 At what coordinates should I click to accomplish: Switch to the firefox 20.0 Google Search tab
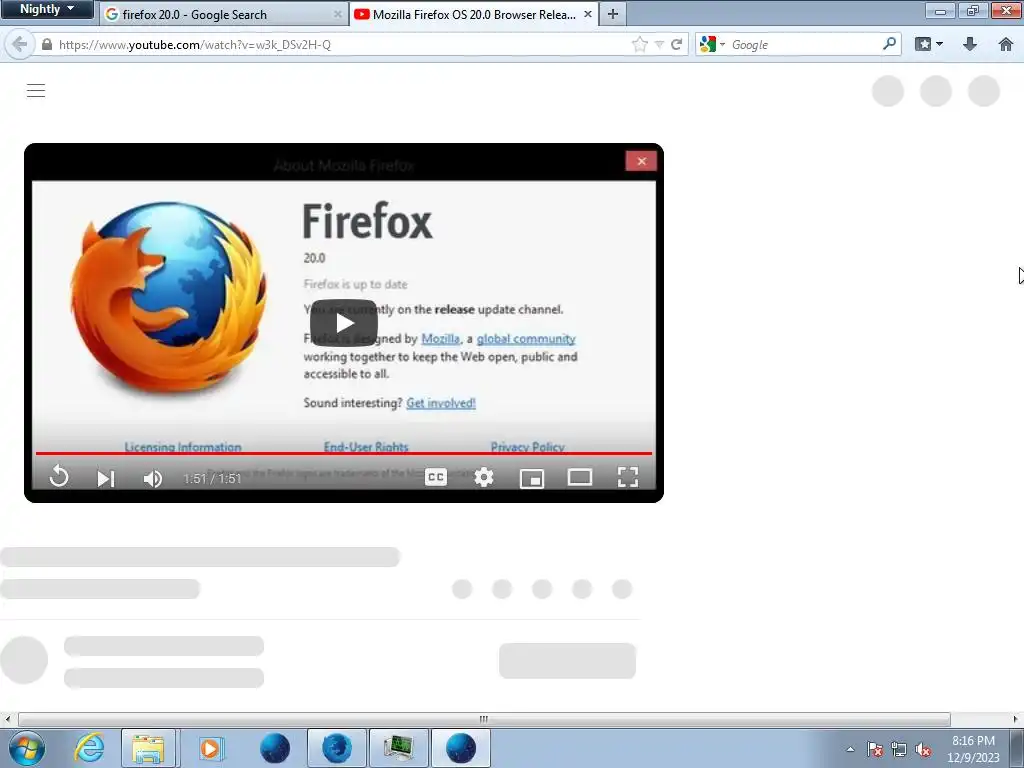(x=224, y=14)
